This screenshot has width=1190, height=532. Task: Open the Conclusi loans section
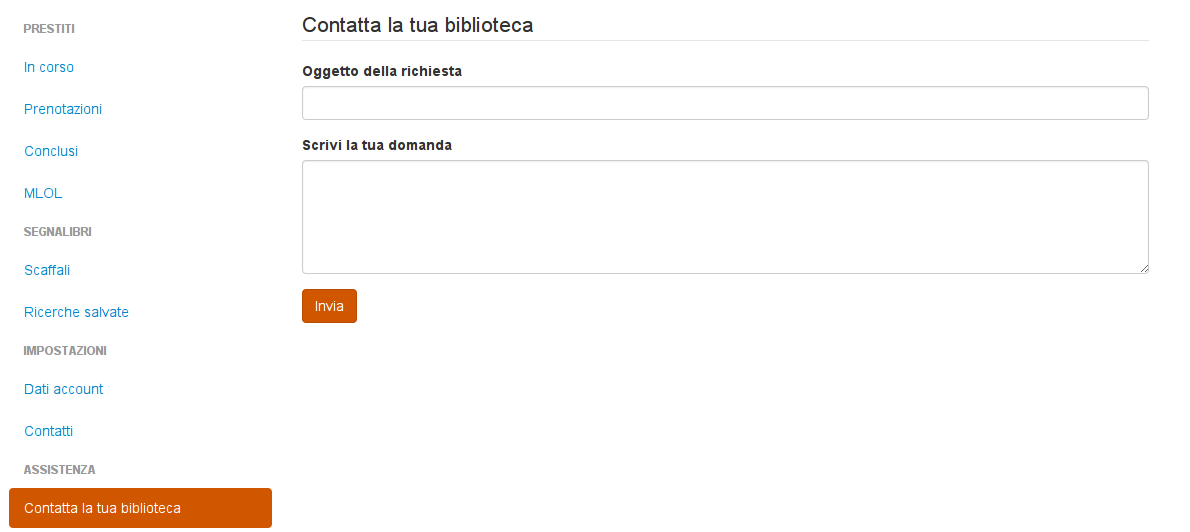click(x=51, y=151)
